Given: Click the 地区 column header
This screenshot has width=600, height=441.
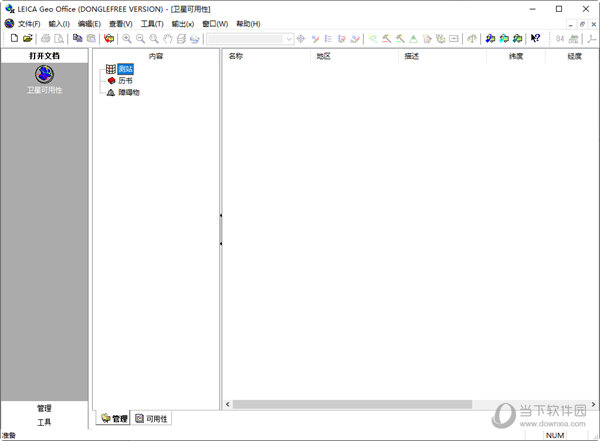Looking at the screenshot, I should (x=355, y=56).
